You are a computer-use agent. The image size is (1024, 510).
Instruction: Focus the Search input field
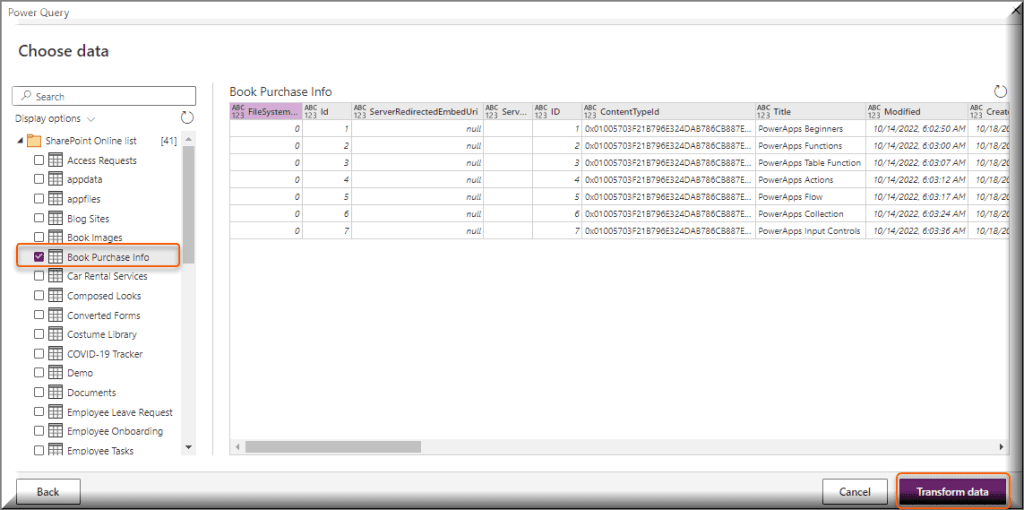tap(104, 96)
